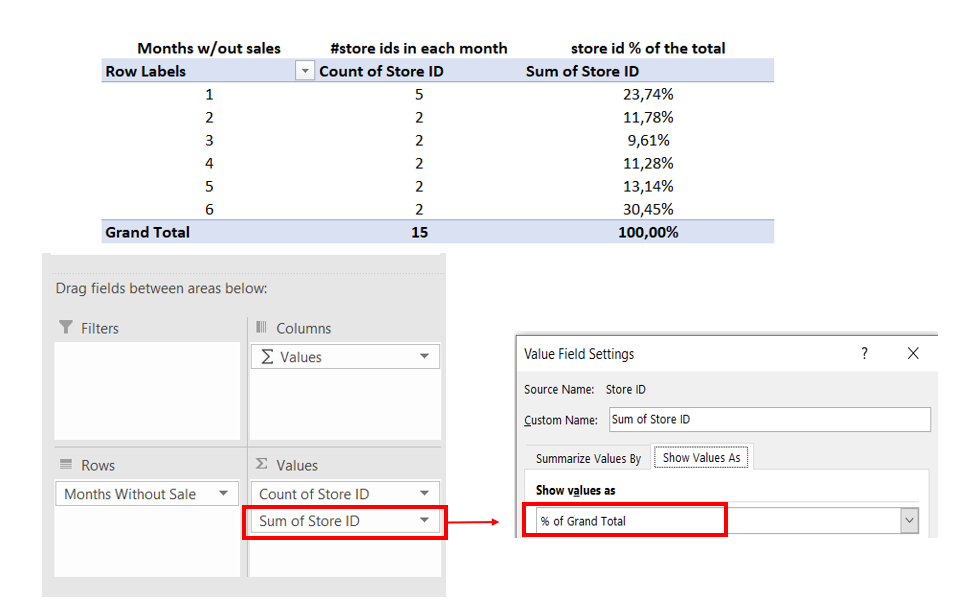
Task: Click the Columns area icon
Action: pyautogui.click(x=262, y=328)
